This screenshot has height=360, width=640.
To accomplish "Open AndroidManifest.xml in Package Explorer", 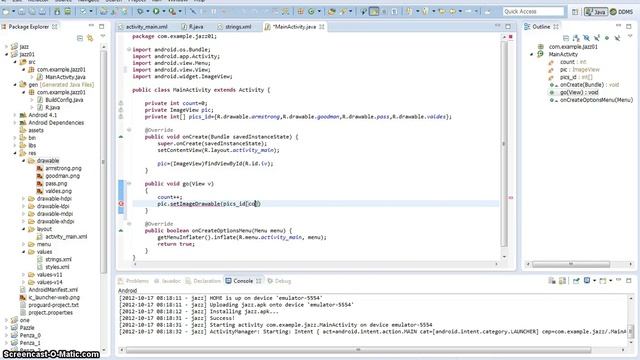I will pyautogui.click(x=49, y=290).
